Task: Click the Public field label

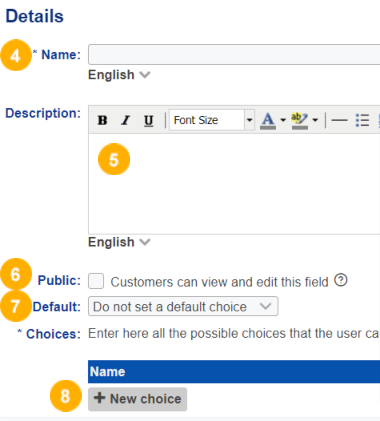Action: tap(59, 280)
